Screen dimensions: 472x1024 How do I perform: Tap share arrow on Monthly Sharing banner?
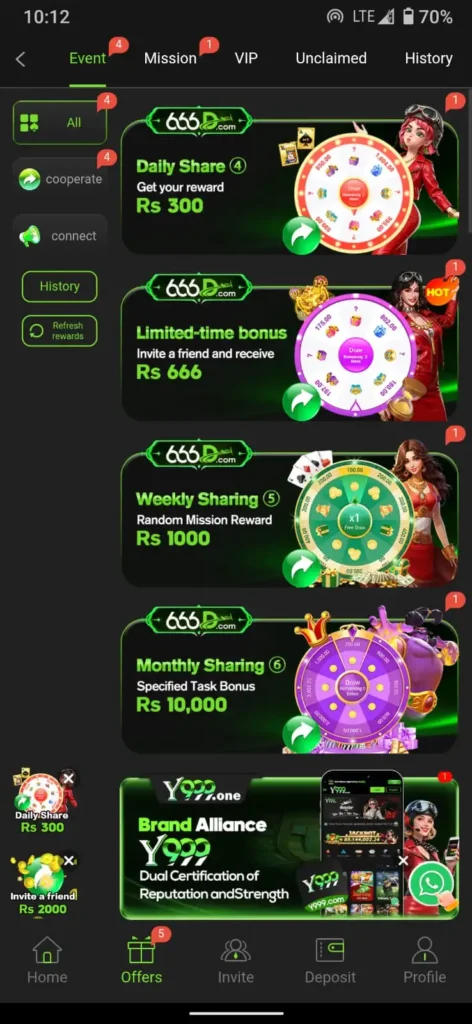301,734
